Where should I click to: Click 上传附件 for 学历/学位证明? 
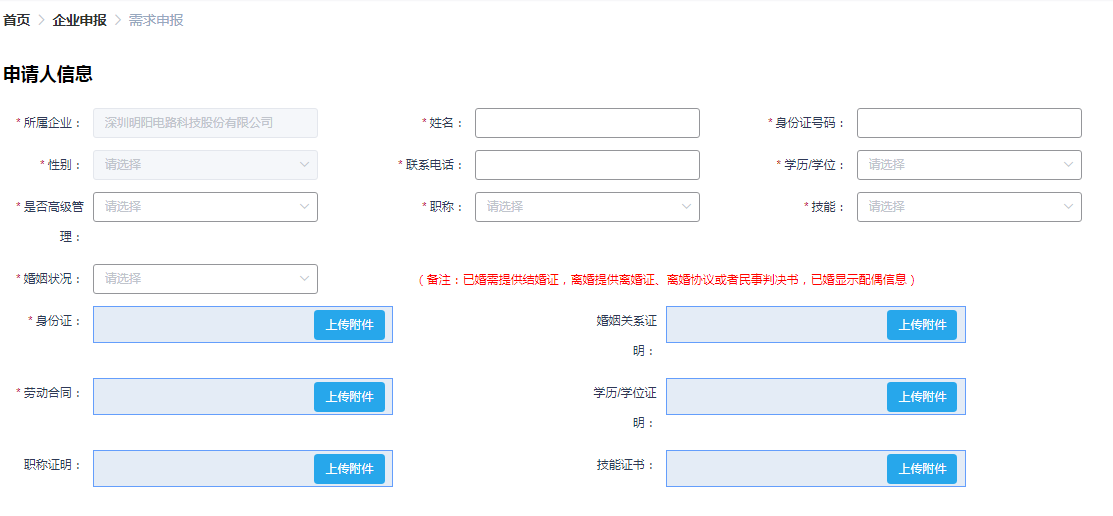(921, 397)
